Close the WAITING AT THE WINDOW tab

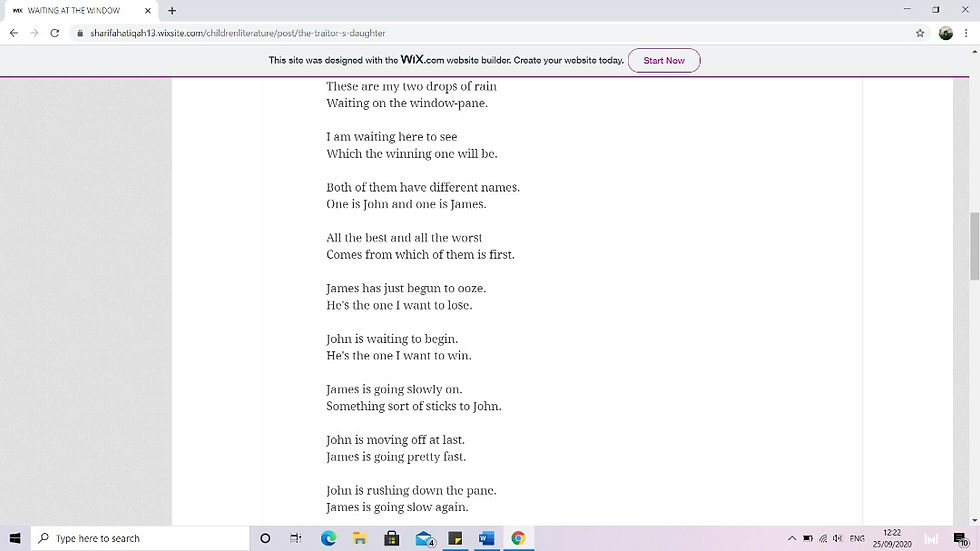(148, 11)
